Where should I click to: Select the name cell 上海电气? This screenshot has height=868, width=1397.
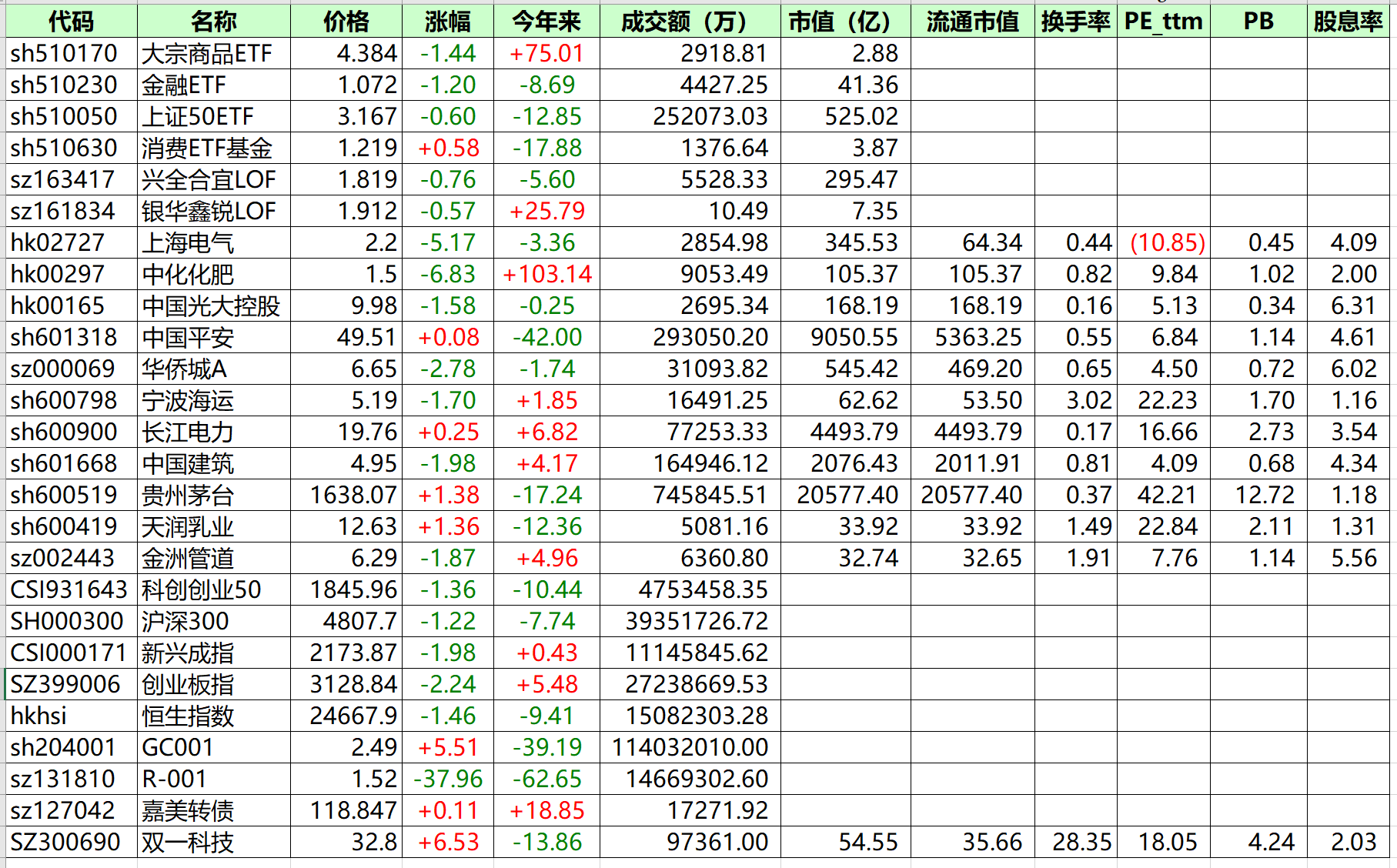point(214,242)
